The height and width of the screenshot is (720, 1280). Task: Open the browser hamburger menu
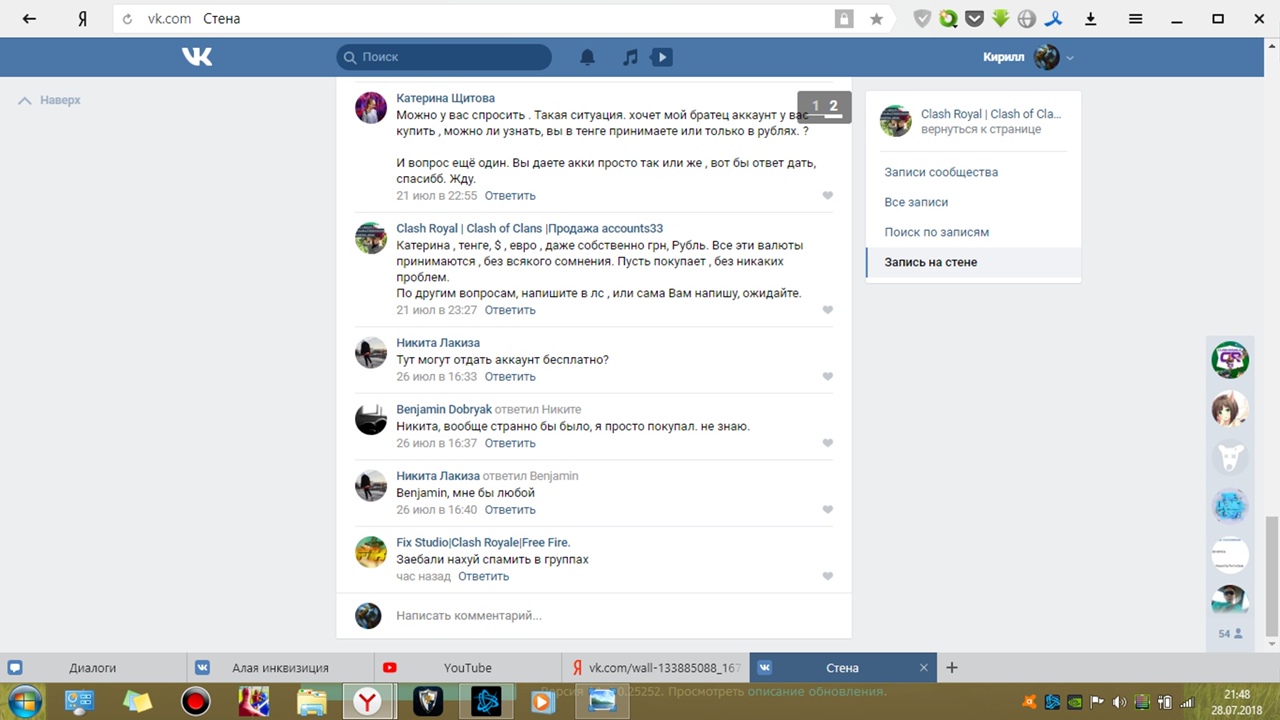1135,19
